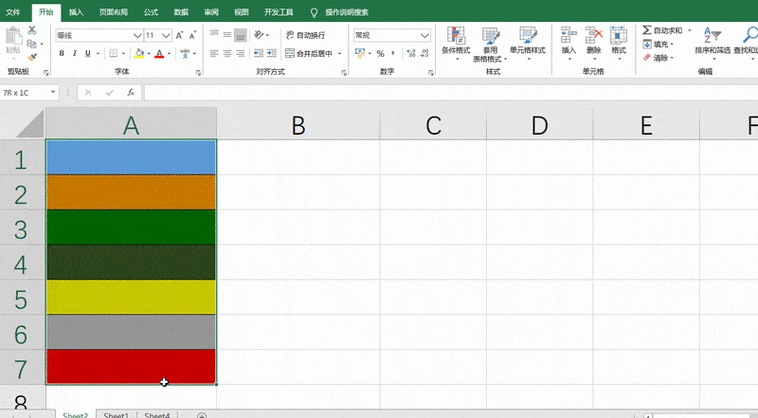Click the Insert Function fx icon
The image size is (758, 418).
tap(131, 92)
